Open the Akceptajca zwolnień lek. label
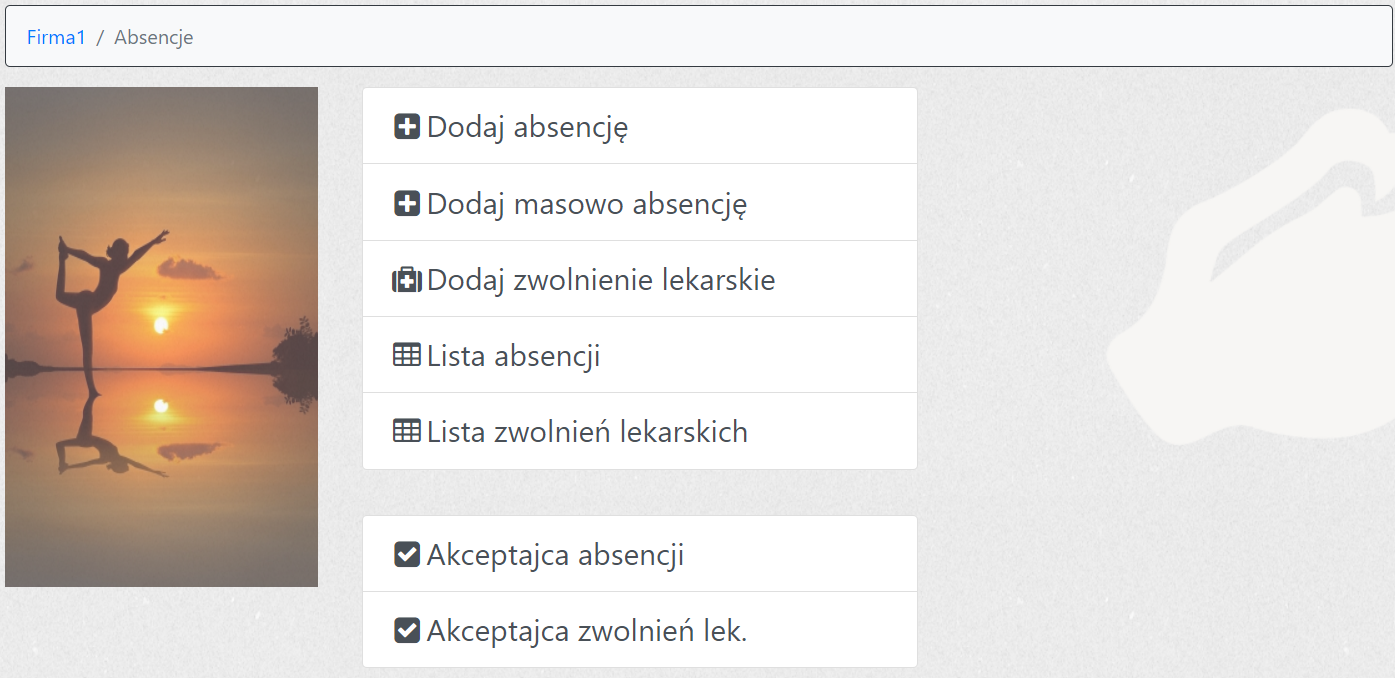The image size is (1395, 678). pos(587,631)
